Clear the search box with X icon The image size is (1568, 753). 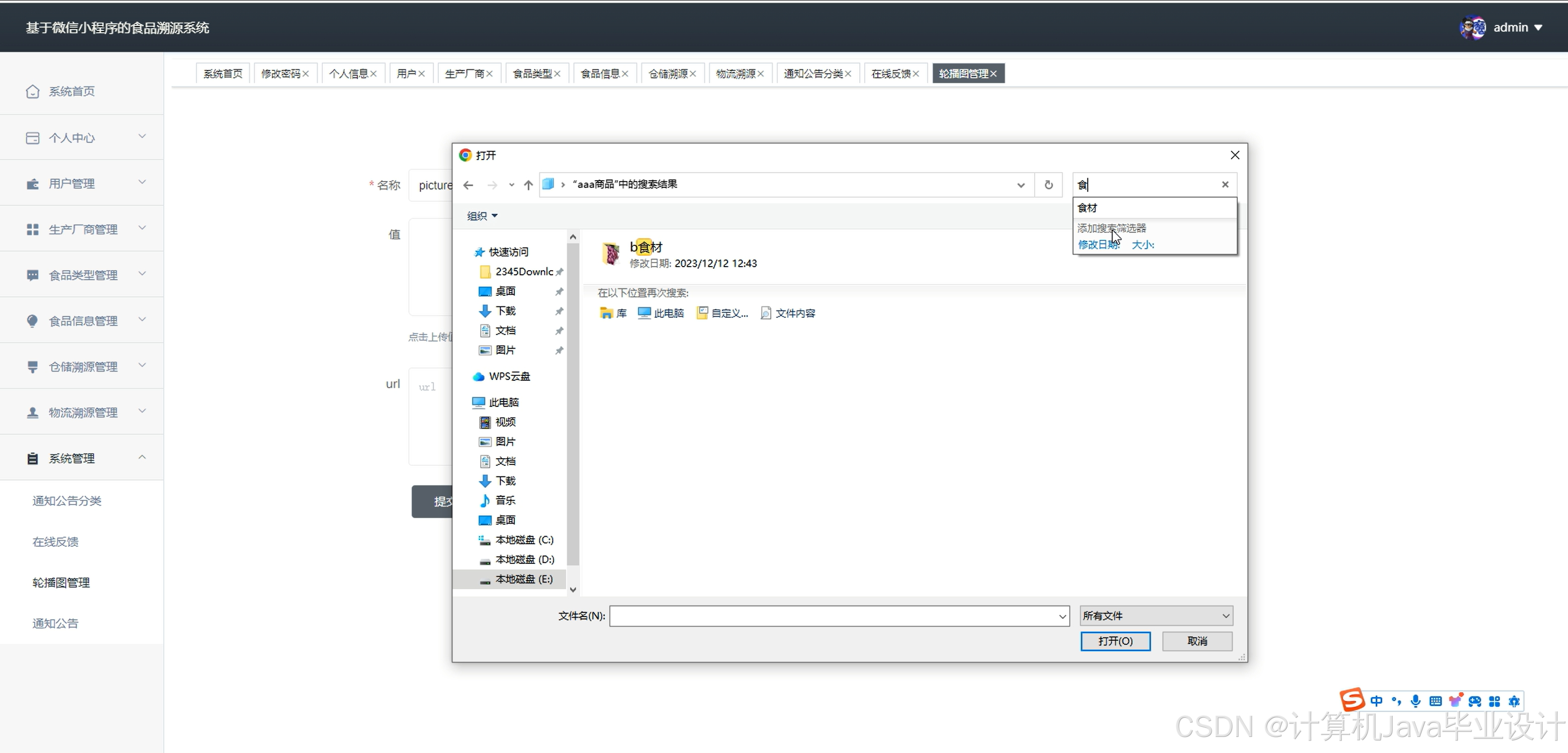pos(1225,184)
